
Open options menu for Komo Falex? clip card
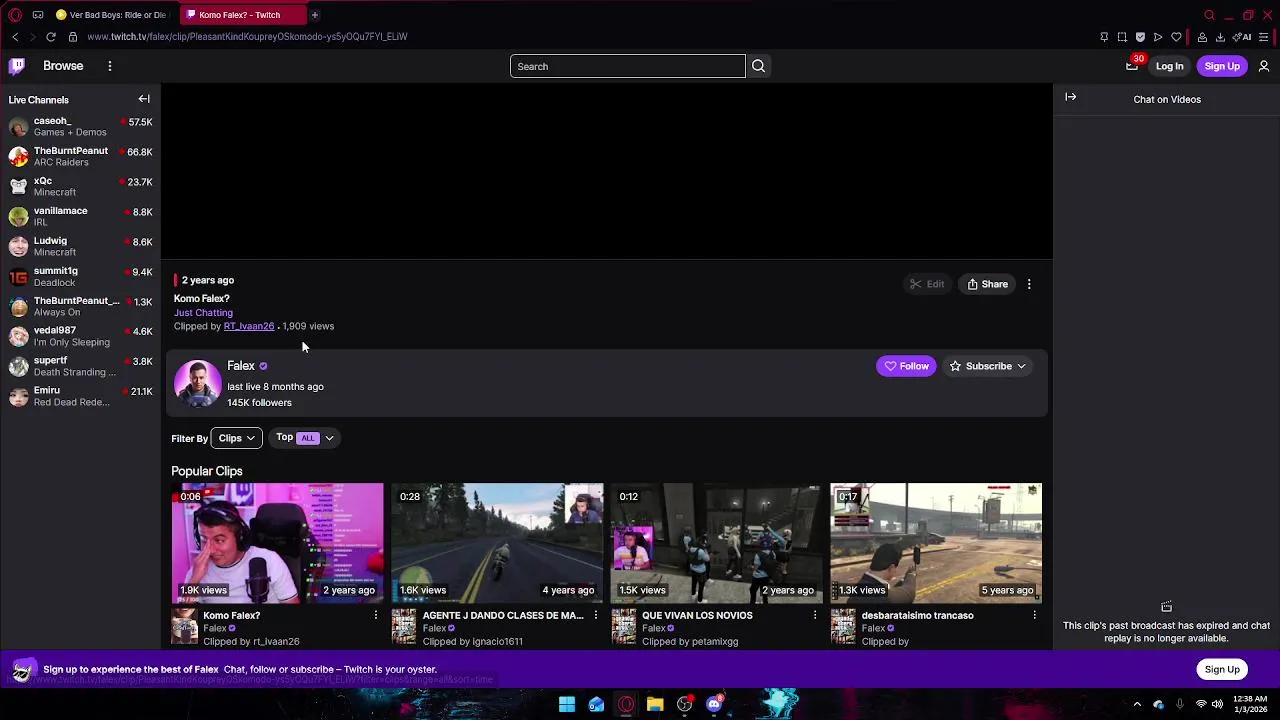click(376, 616)
